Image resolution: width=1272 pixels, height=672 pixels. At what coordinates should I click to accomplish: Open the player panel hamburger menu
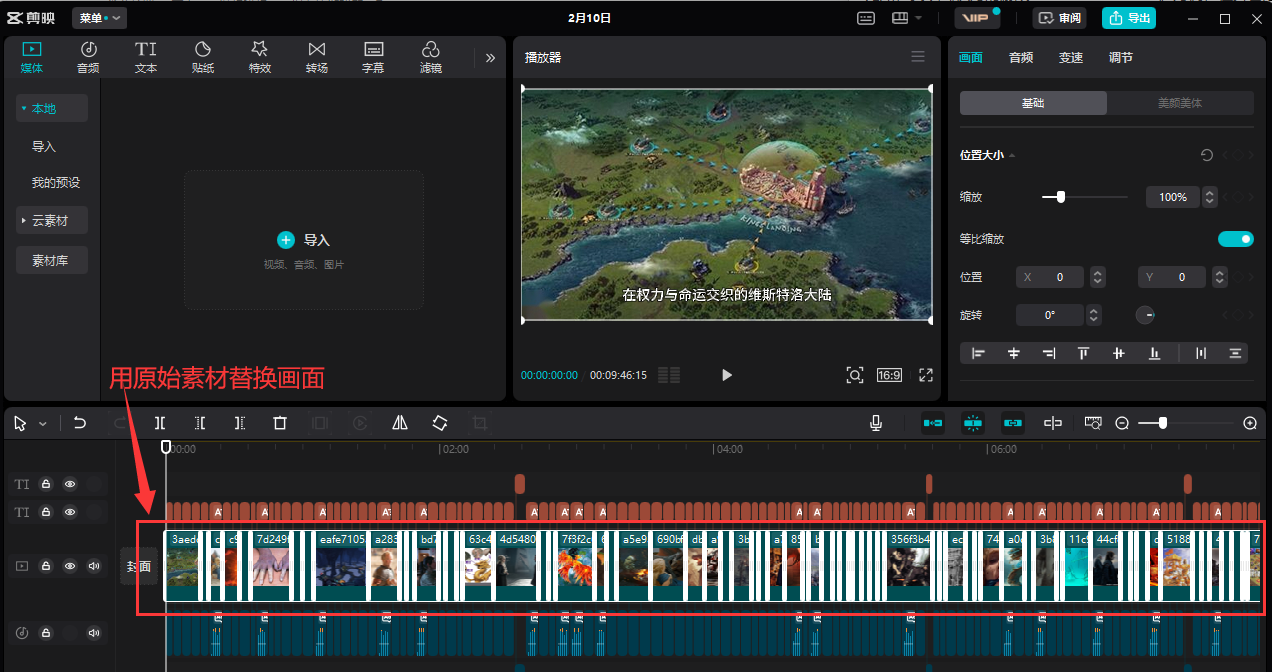[x=918, y=57]
